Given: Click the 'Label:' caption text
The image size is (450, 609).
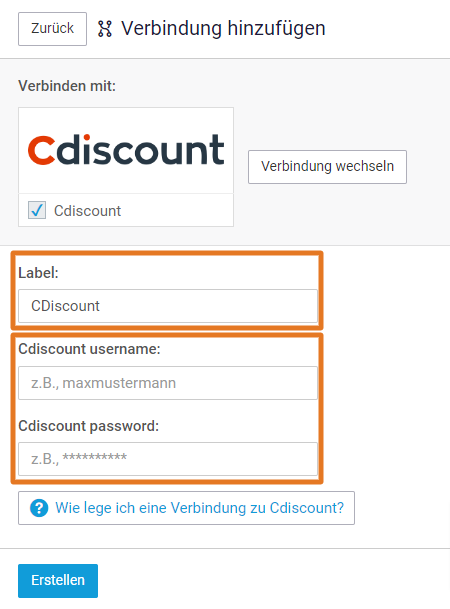Looking at the screenshot, I should 38,273.
